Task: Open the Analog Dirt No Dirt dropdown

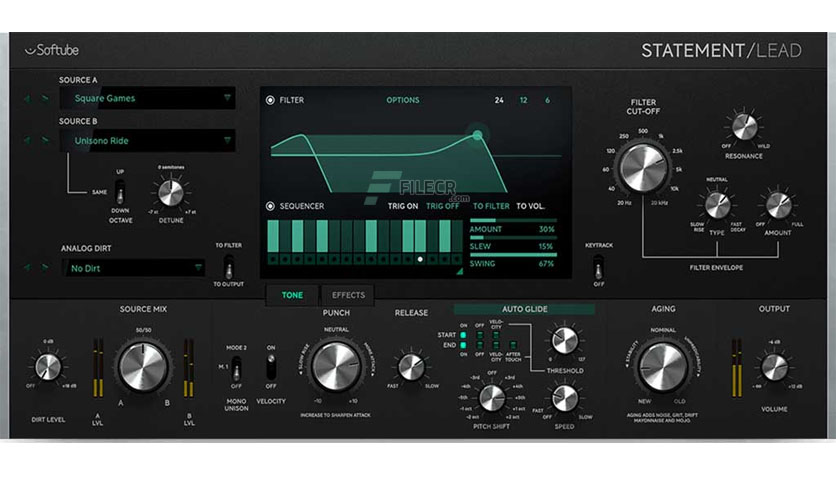Action: point(132,268)
